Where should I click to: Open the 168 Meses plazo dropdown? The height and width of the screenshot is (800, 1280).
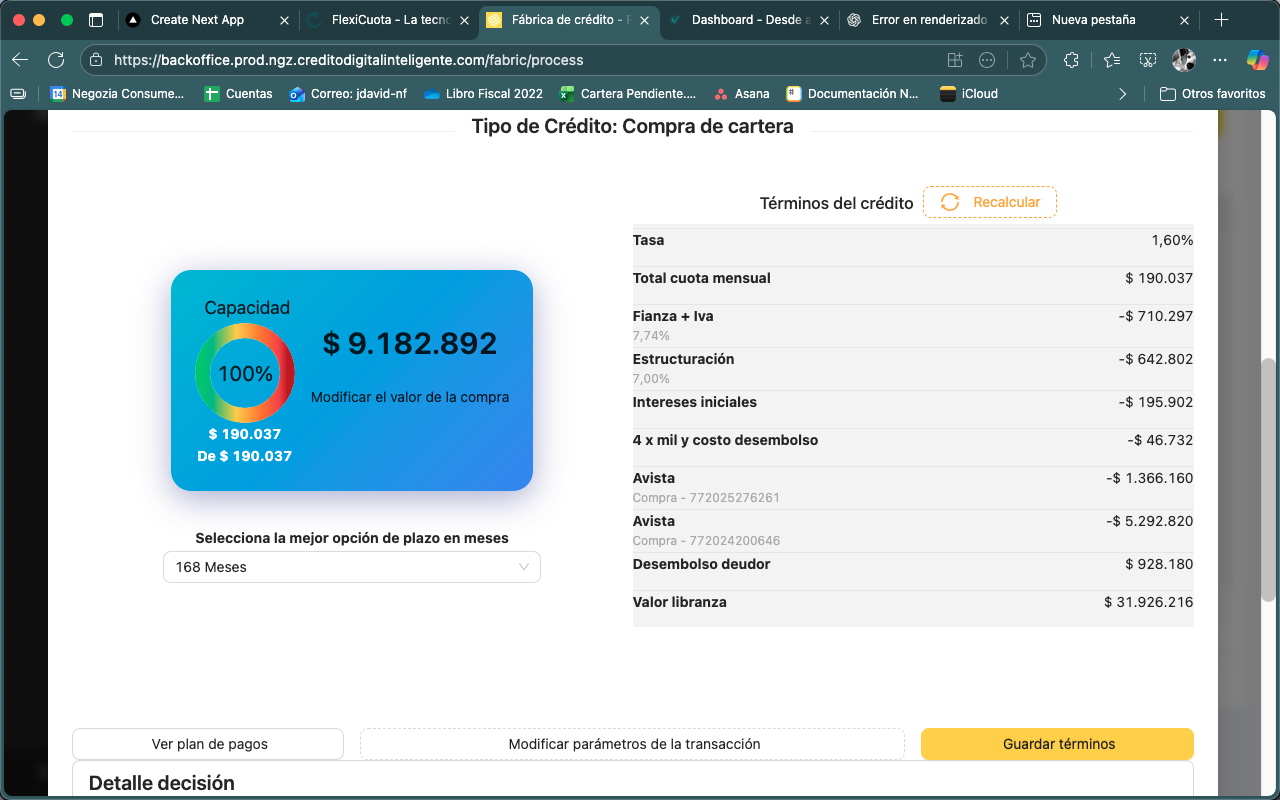click(351, 567)
